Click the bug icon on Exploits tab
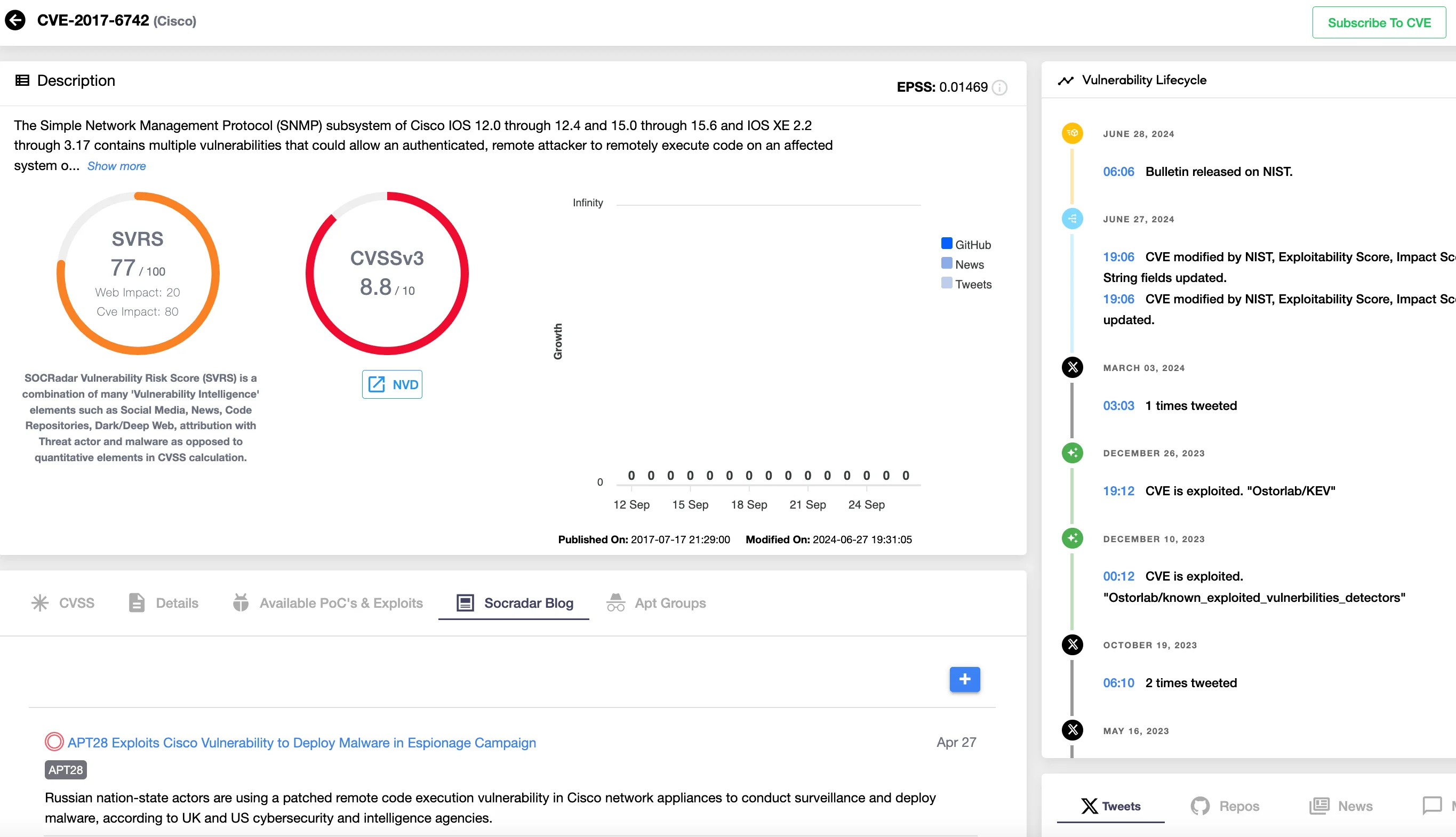Viewport: 1456px width, 837px height. [x=241, y=602]
